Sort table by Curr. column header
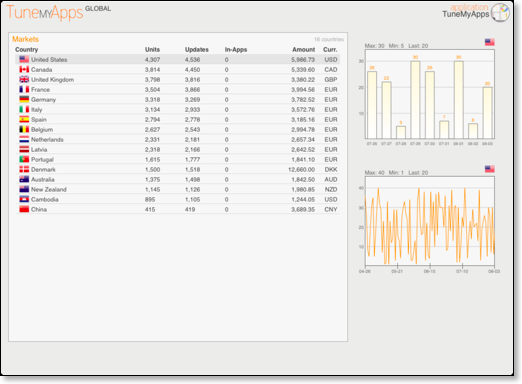 (x=330, y=50)
